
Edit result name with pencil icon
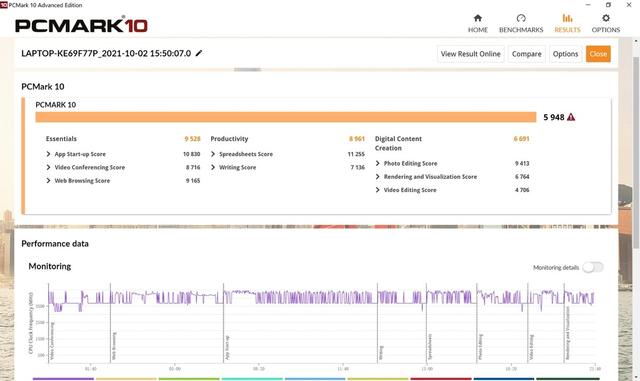(199, 53)
